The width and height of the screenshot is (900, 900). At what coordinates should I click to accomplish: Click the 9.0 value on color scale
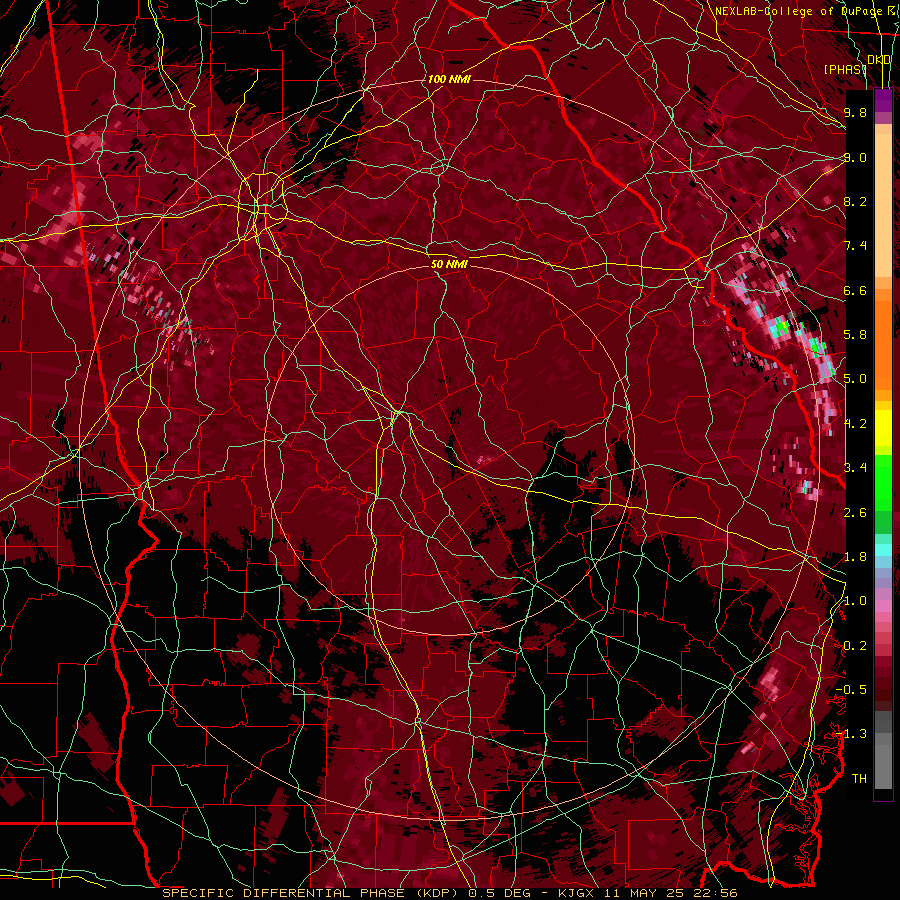point(855,157)
